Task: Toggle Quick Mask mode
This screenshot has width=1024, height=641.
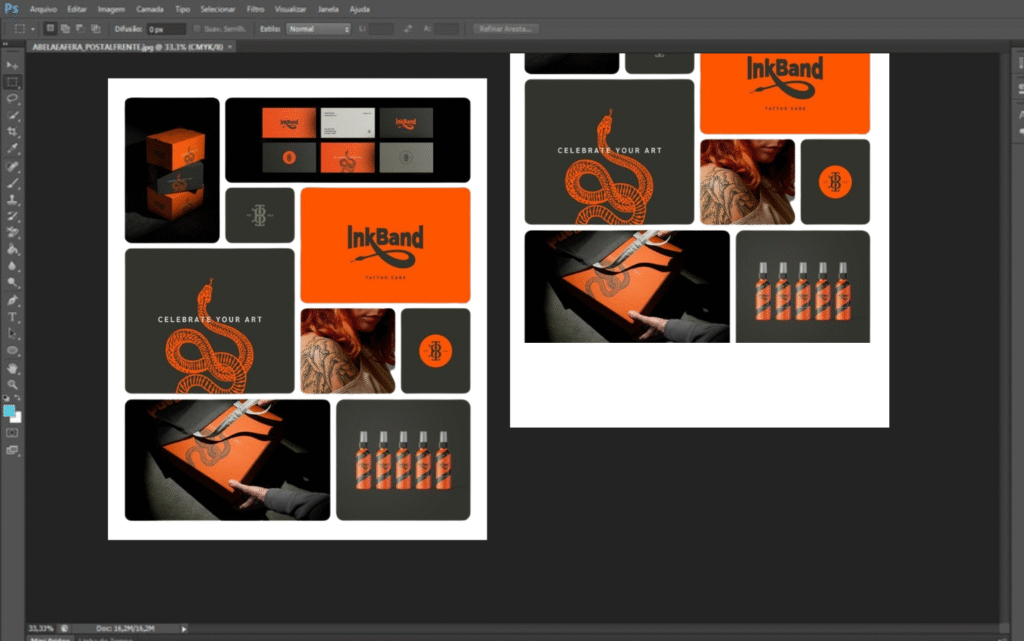Action: point(13,433)
